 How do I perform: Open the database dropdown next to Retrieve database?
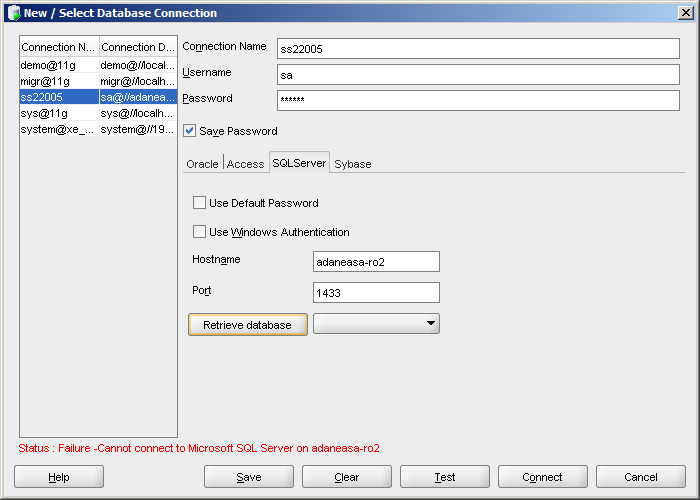[x=376, y=324]
